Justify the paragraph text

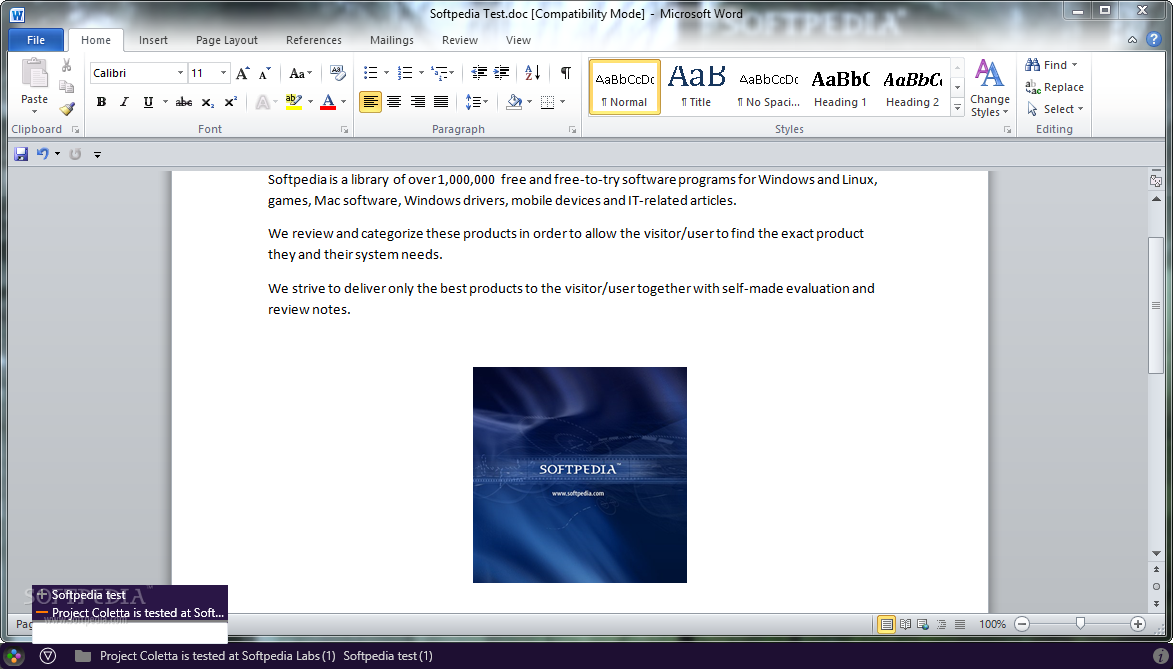441,102
